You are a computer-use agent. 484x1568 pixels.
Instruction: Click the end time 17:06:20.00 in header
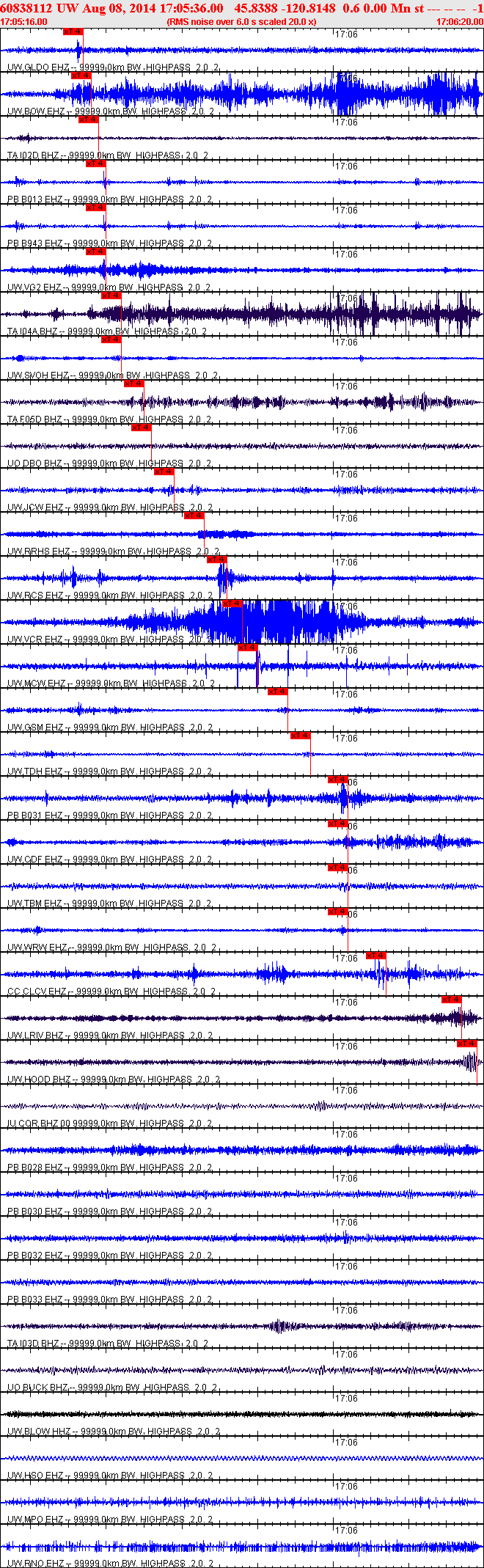click(459, 22)
